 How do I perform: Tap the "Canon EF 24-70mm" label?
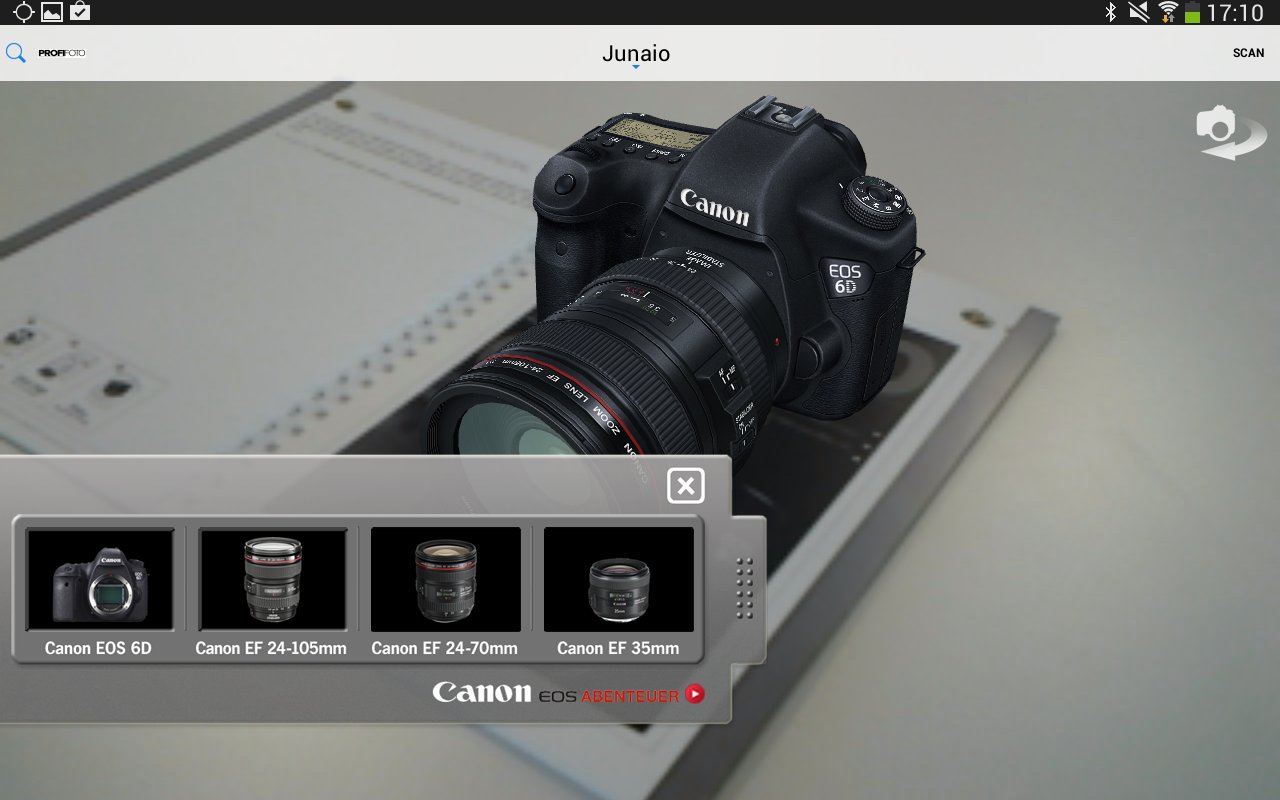click(x=445, y=648)
